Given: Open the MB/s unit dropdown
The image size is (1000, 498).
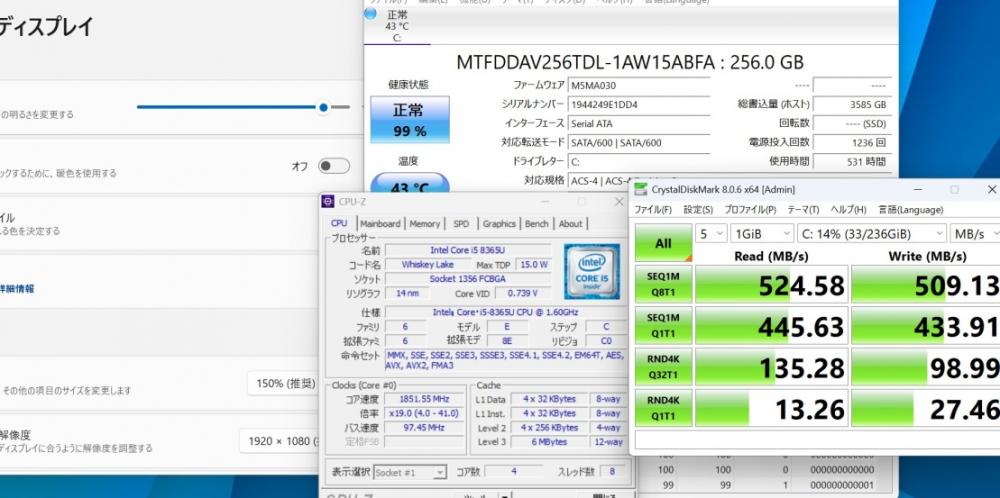Looking at the screenshot, I should coord(974,234).
